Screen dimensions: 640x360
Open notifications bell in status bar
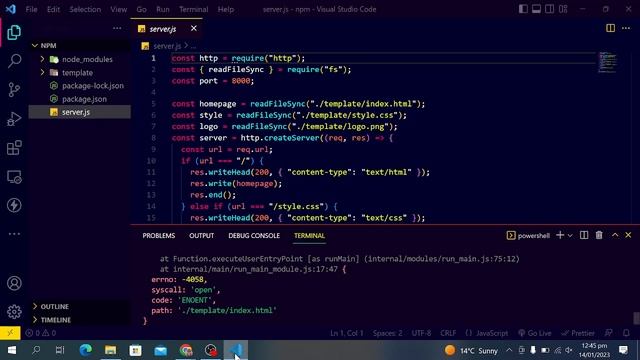[x=626, y=333]
